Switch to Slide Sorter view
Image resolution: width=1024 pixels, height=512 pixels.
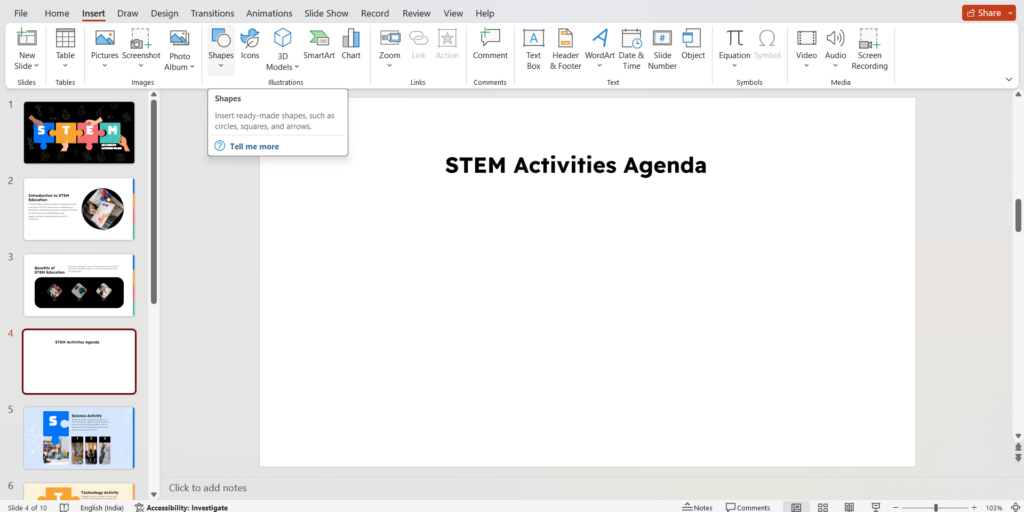click(x=823, y=507)
